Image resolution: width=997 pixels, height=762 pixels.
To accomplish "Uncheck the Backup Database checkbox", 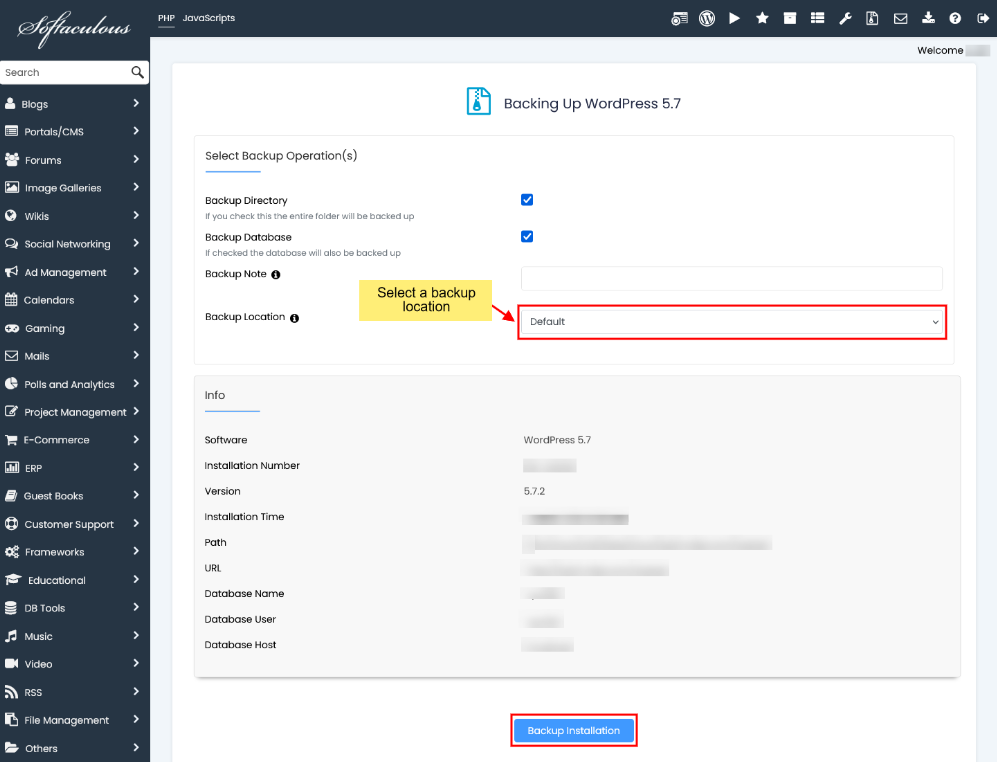I will pos(526,237).
